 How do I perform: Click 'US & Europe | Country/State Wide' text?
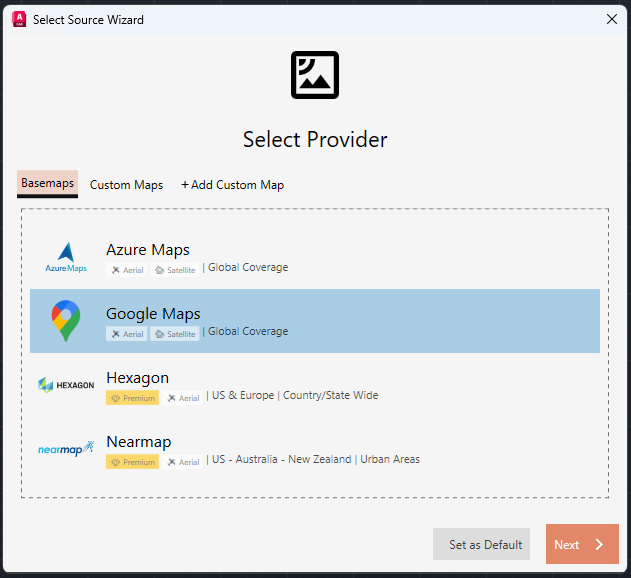tap(295, 395)
